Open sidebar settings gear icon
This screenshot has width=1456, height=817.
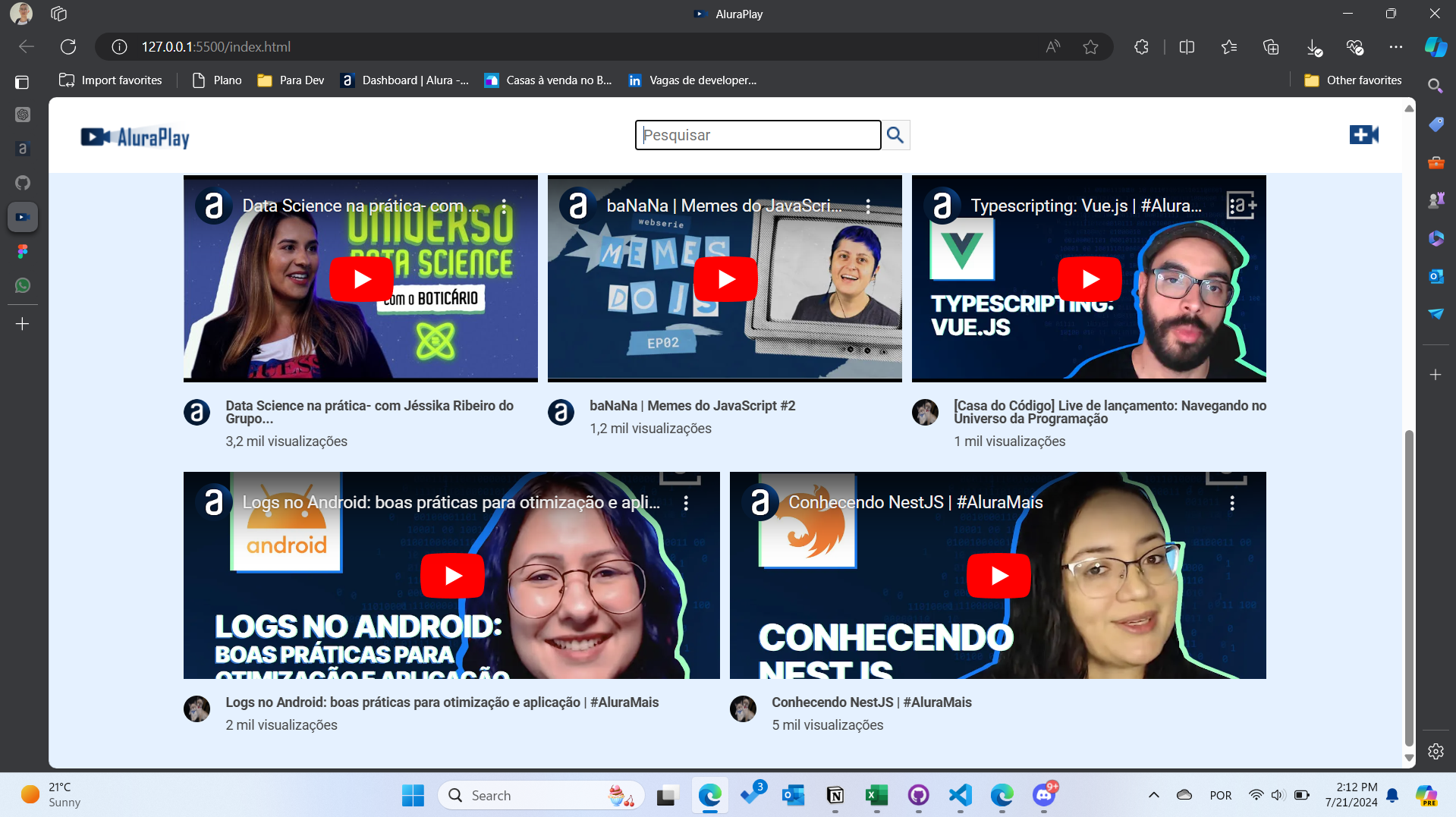click(x=1436, y=752)
